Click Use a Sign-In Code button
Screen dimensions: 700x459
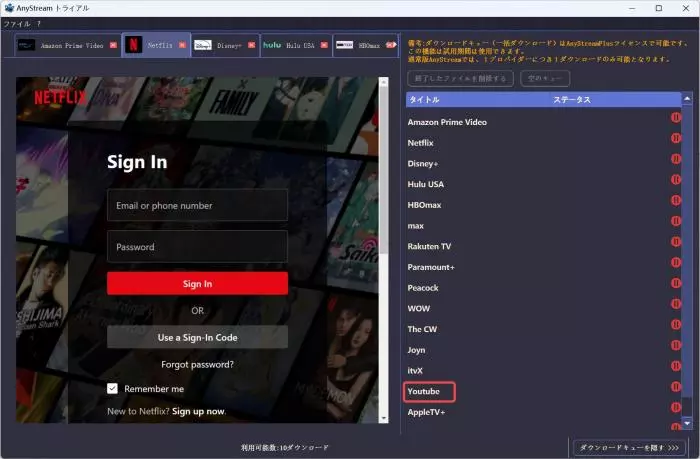197,337
